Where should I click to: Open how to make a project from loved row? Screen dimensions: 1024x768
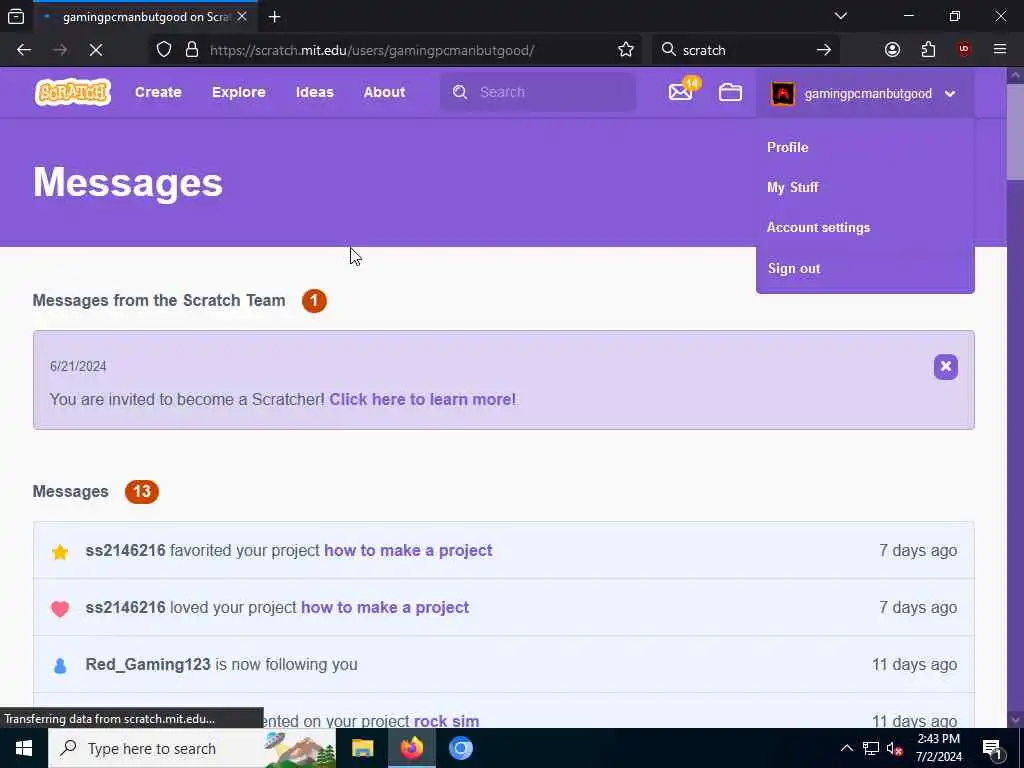pyautogui.click(x=385, y=607)
